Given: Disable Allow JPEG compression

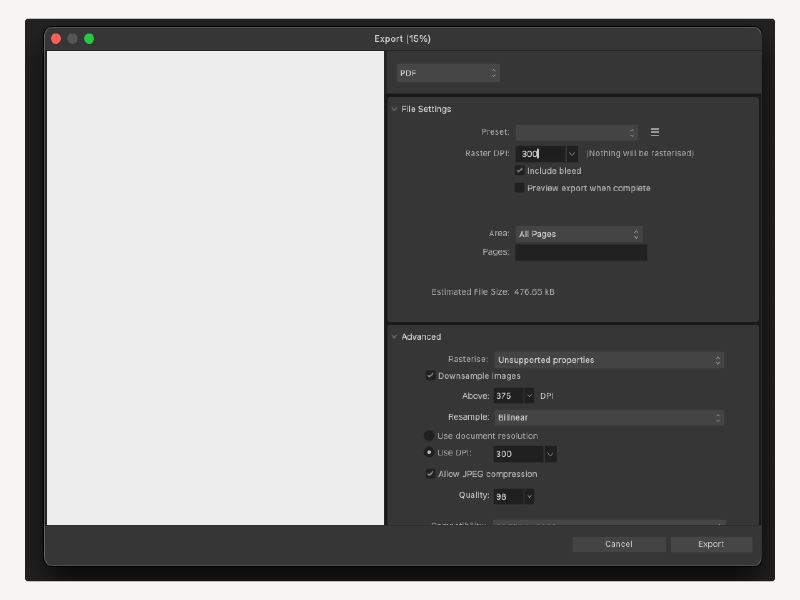Looking at the screenshot, I should [430, 473].
